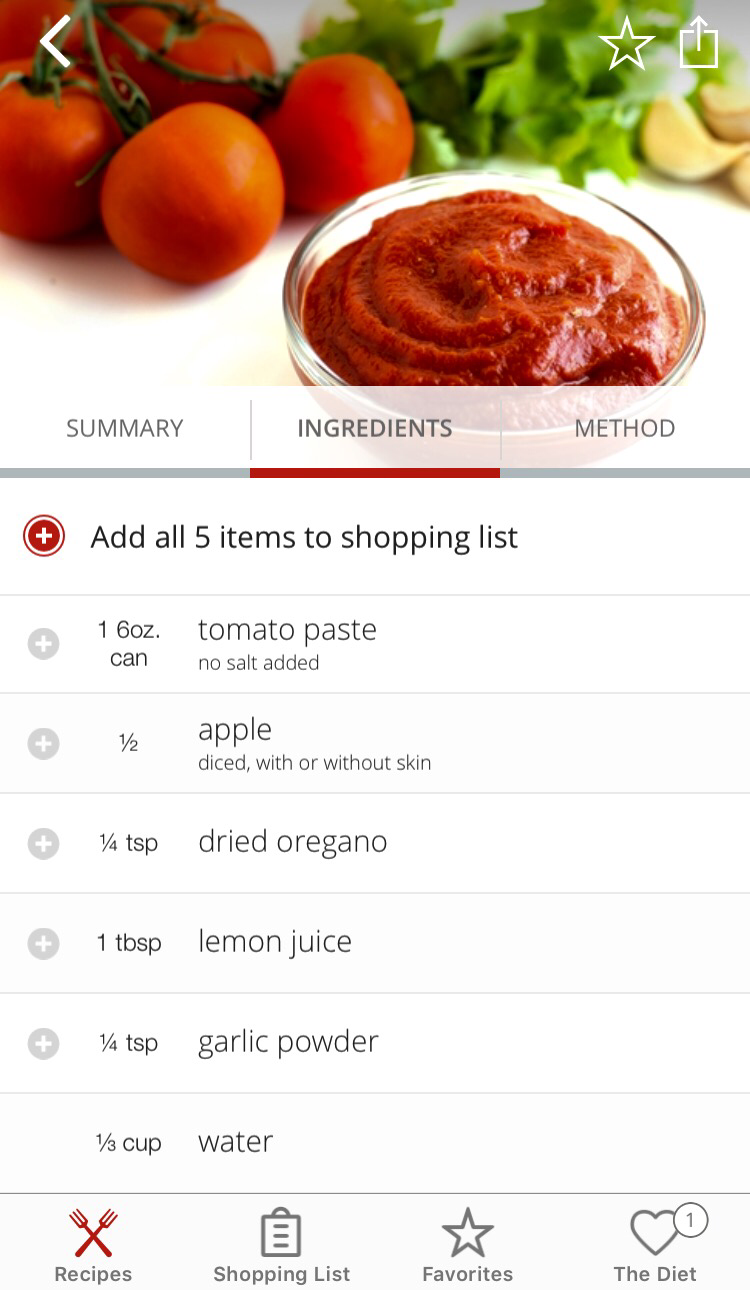750x1290 pixels.
Task: Tap the red add-all plus icon
Action: click(44, 537)
